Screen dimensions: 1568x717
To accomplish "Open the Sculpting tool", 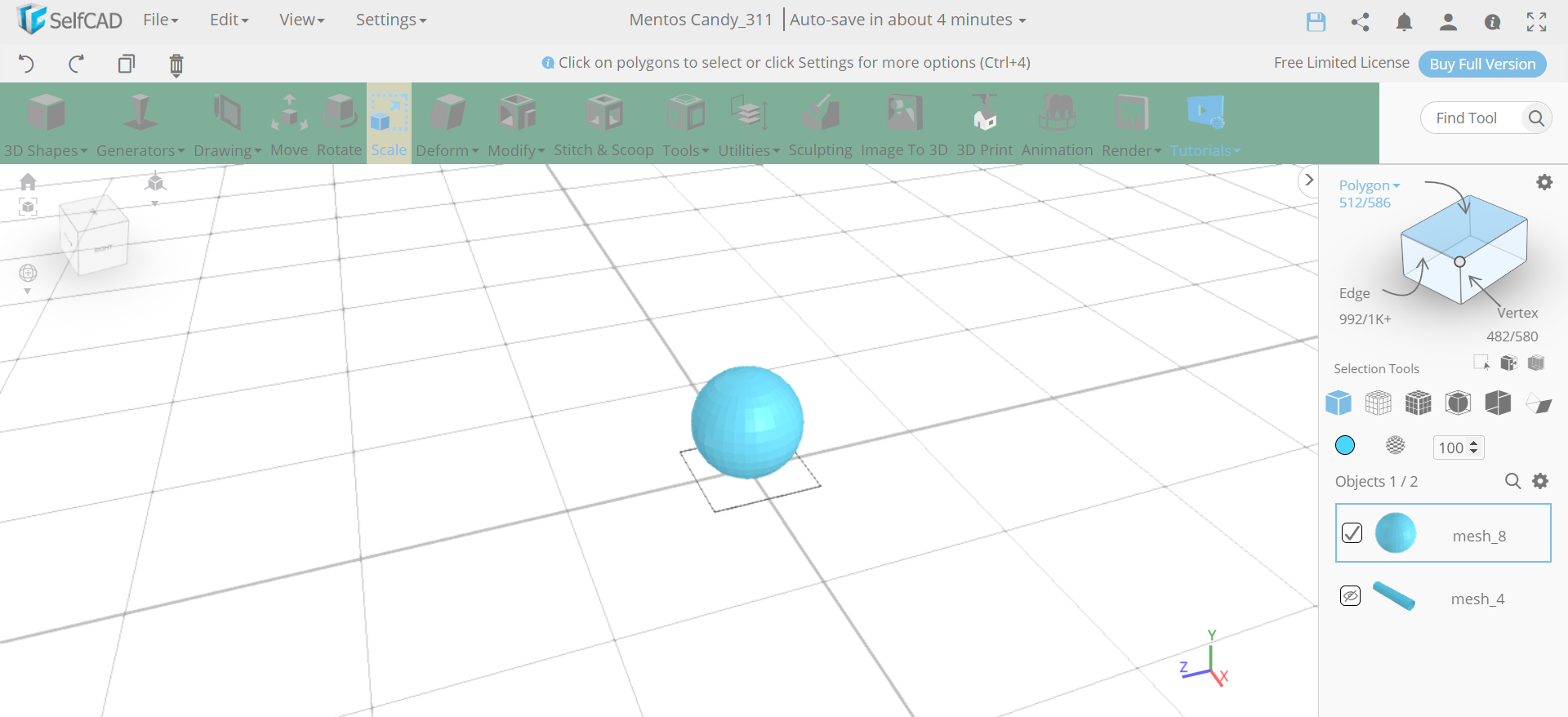I will (x=820, y=124).
